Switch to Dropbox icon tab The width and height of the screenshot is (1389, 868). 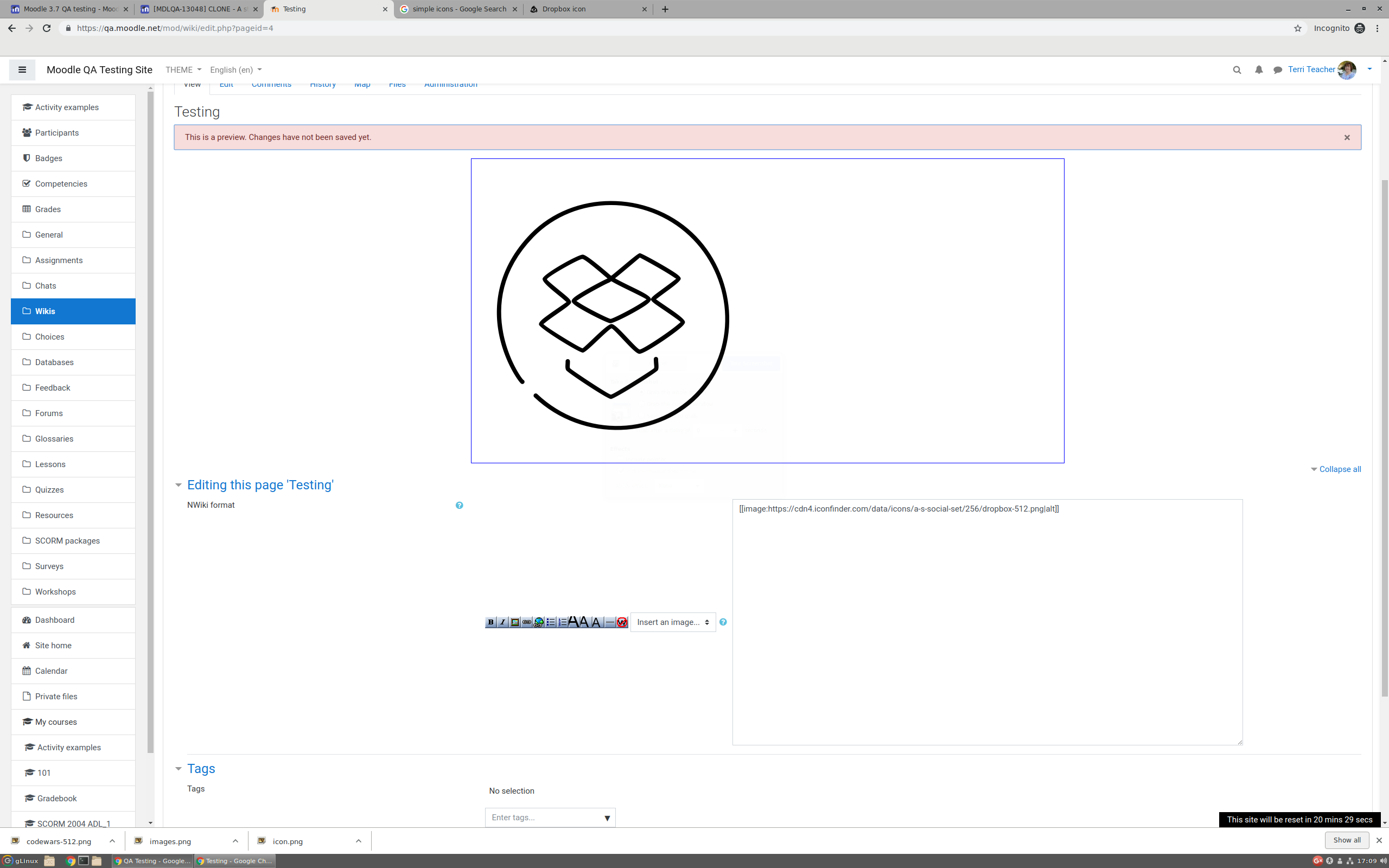point(588,9)
